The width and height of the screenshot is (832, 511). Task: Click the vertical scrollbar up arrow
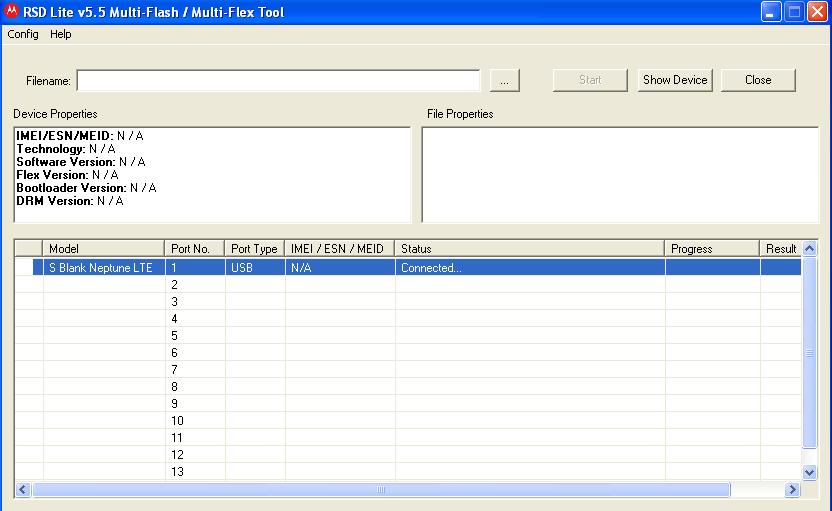tap(809, 248)
